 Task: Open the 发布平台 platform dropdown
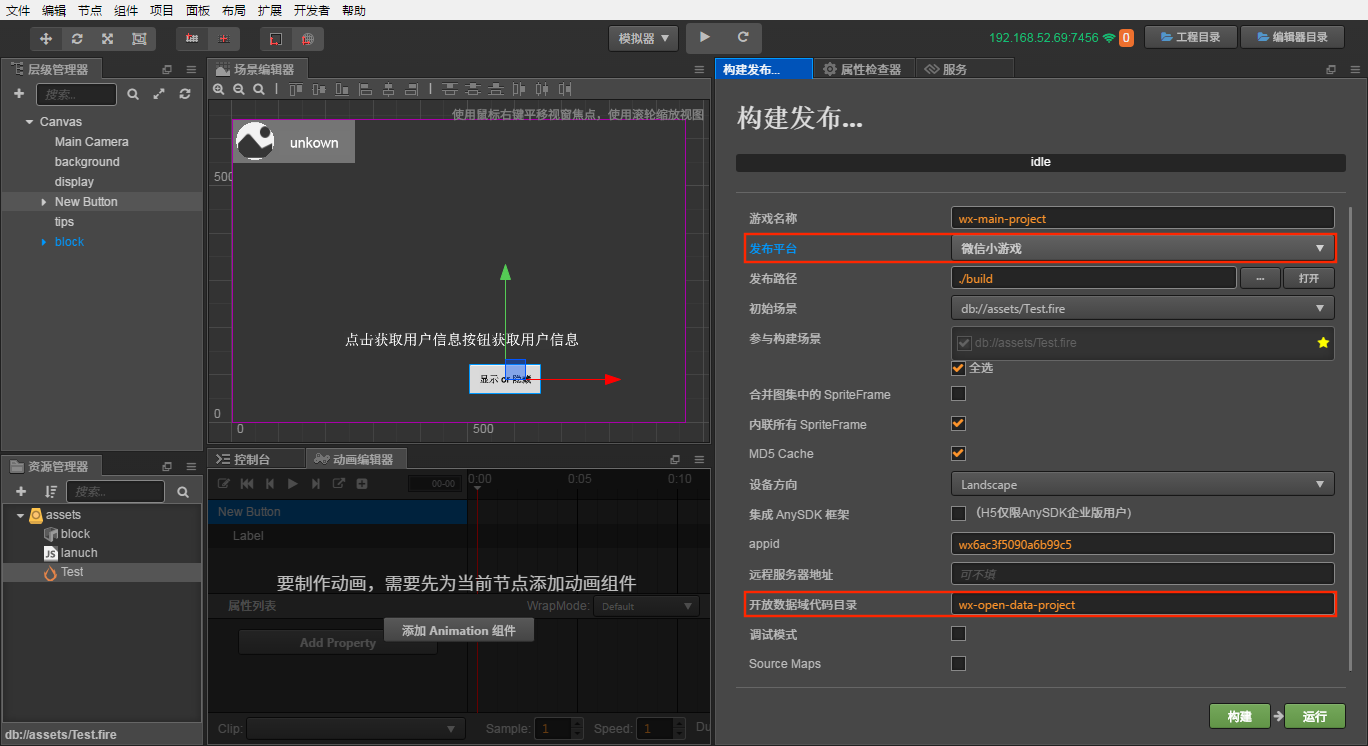coord(1142,248)
